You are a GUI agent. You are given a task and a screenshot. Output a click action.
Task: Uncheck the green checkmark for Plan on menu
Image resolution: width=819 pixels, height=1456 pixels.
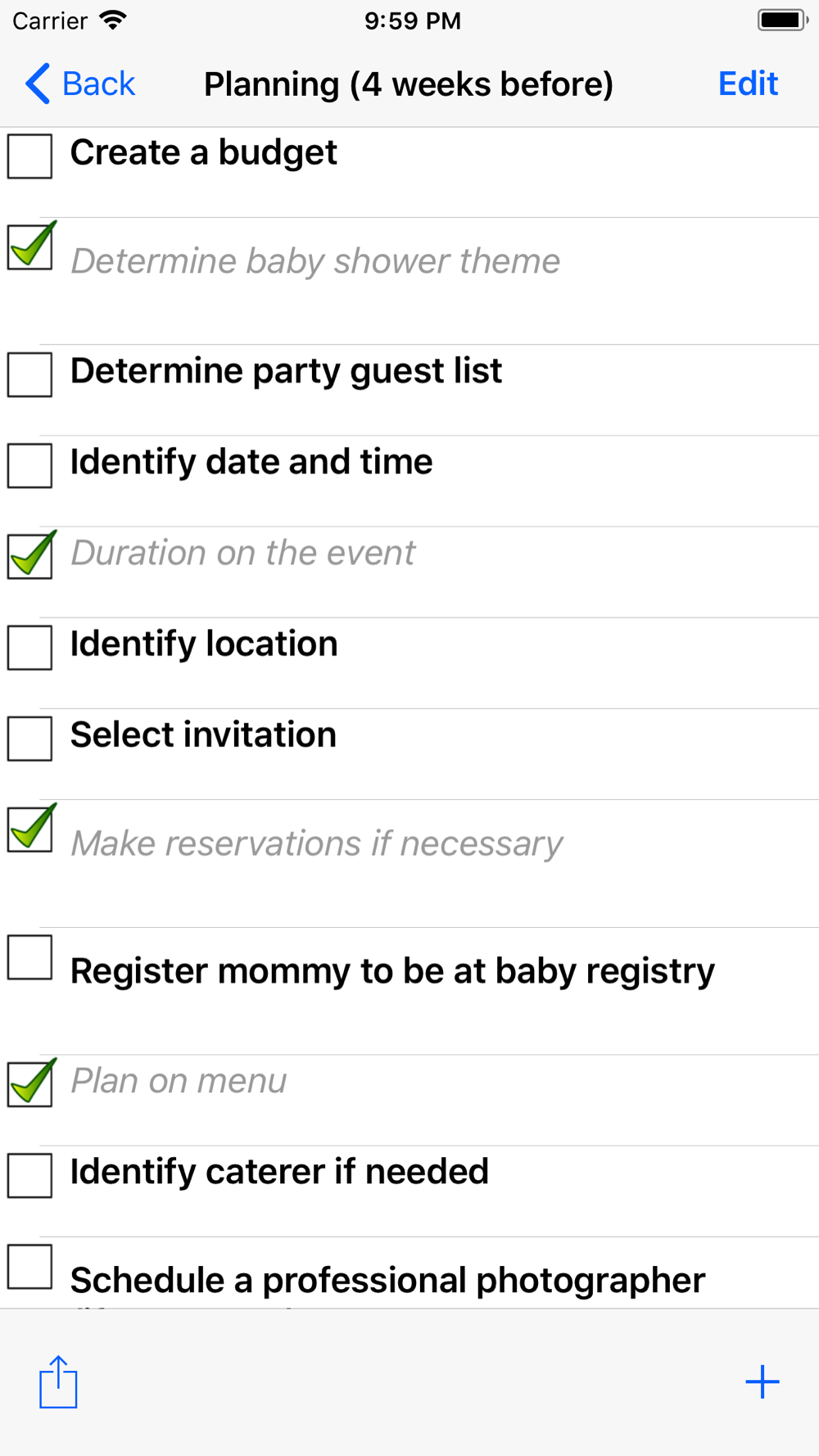point(31,1083)
